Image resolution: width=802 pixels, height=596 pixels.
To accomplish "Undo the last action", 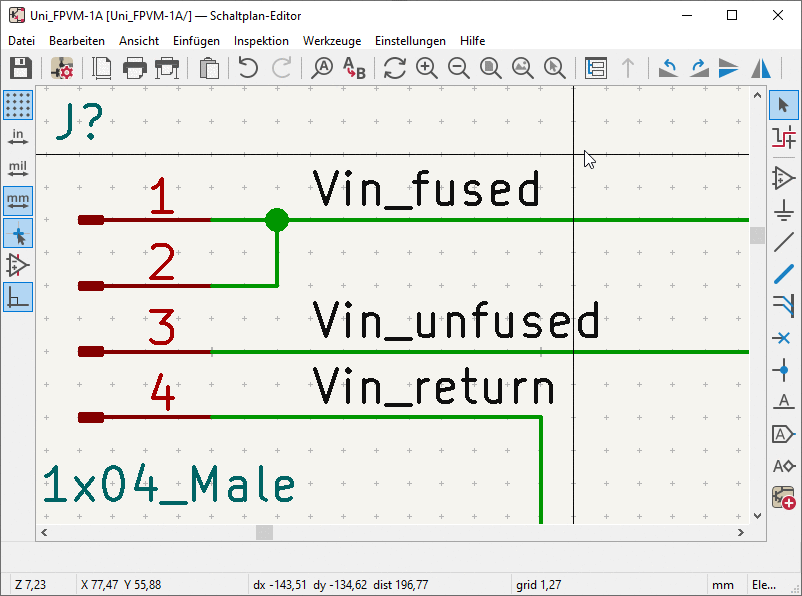I will point(248,68).
